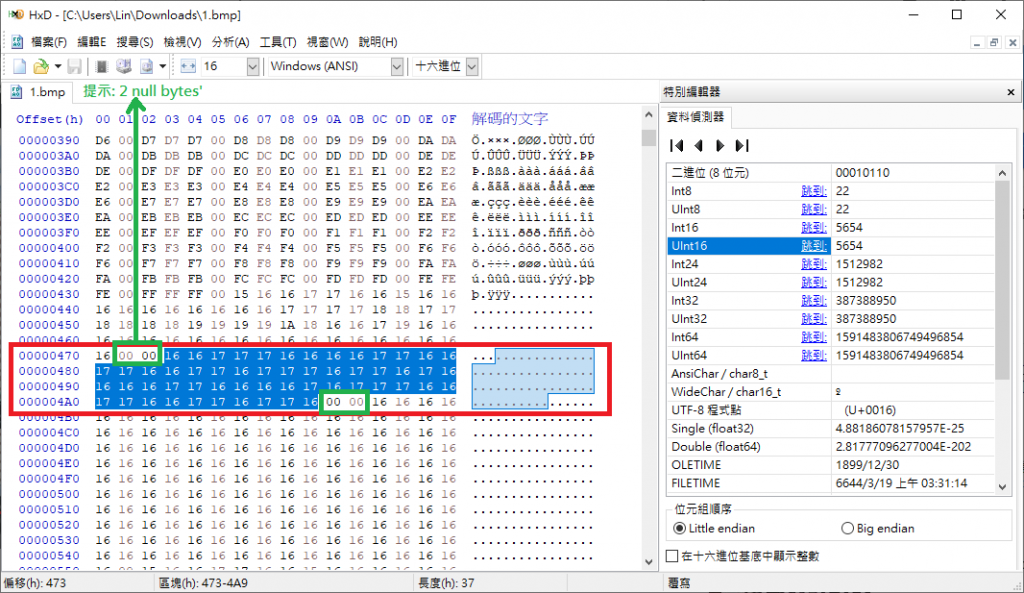Click the bytes-per-row width icon
Screen dimensions: 1024x593
point(188,66)
